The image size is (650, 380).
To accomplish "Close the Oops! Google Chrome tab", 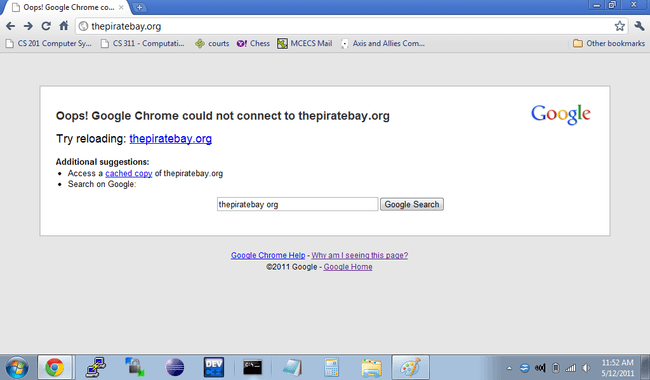I will (121, 7).
